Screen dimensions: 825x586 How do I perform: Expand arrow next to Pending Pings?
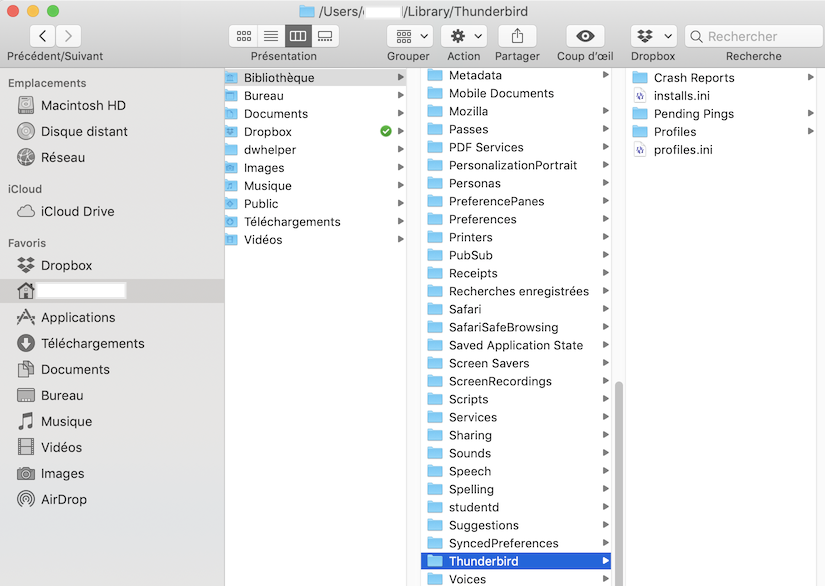(811, 114)
